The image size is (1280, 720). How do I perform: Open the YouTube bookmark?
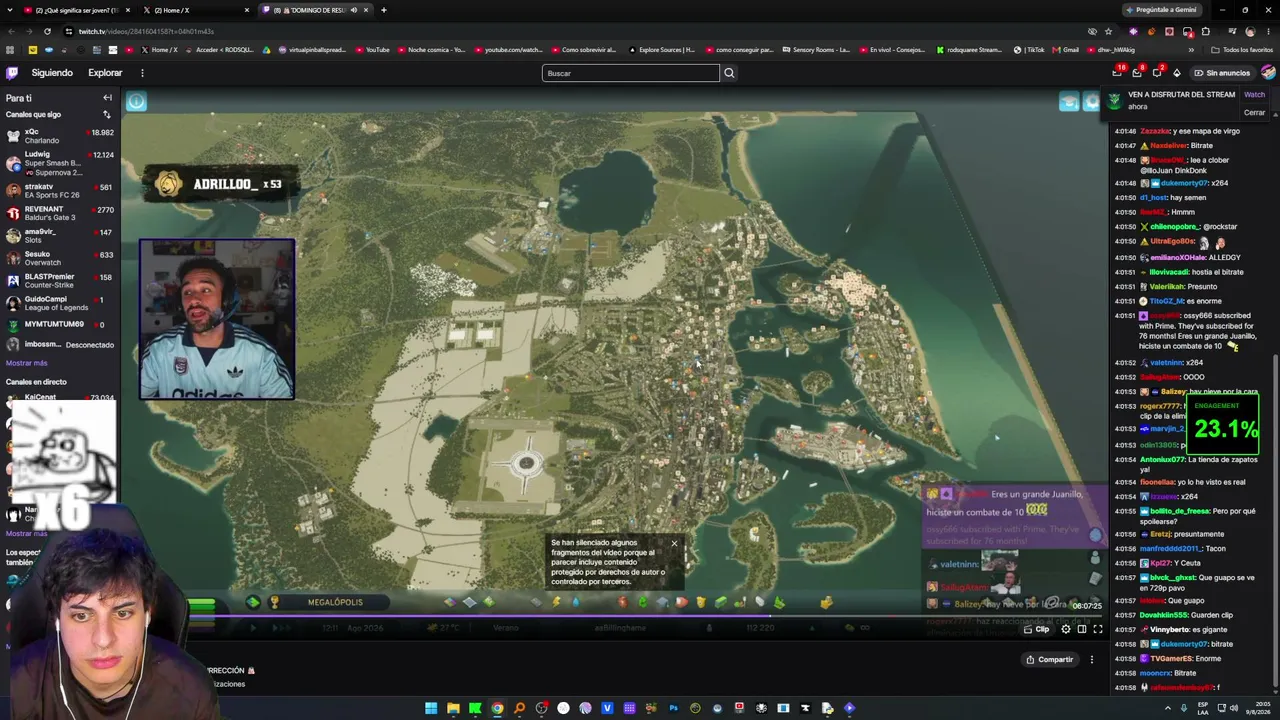pos(373,50)
